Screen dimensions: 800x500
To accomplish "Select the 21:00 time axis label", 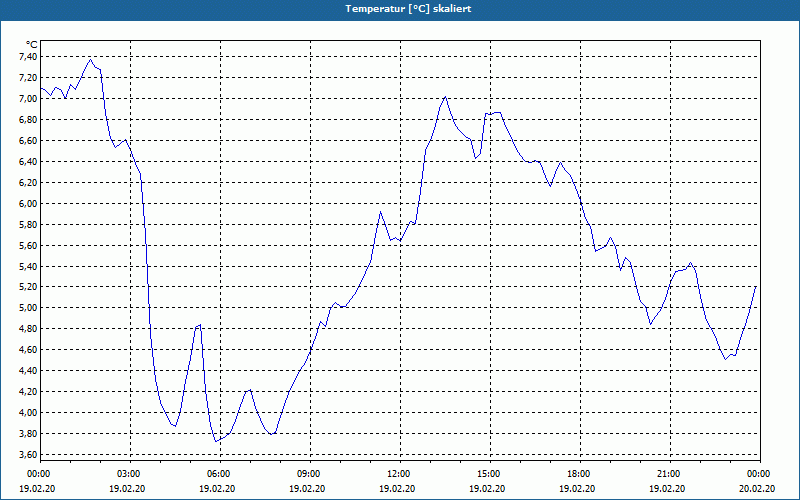I will pos(670,473).
